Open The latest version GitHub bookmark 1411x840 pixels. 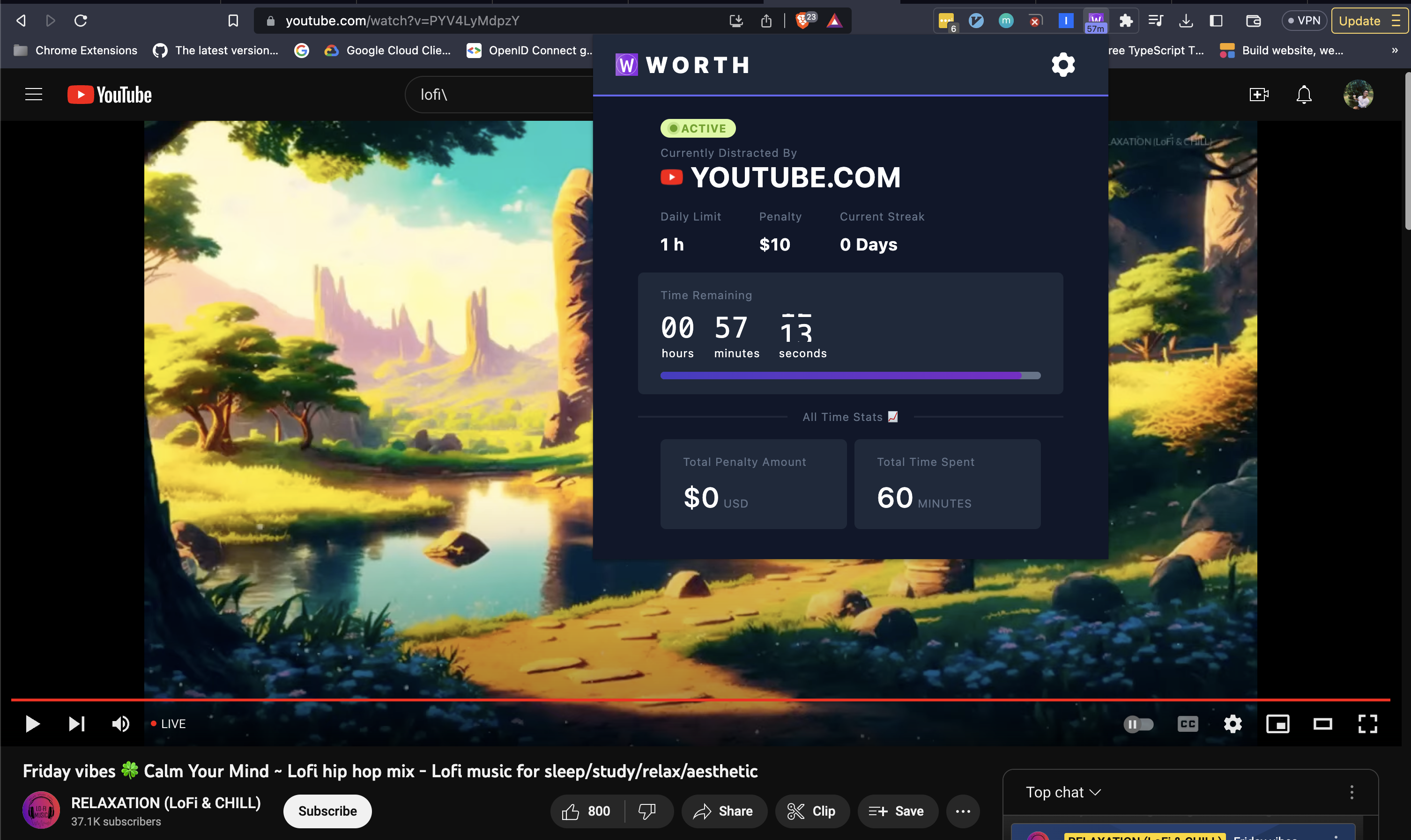coord(216,51)
